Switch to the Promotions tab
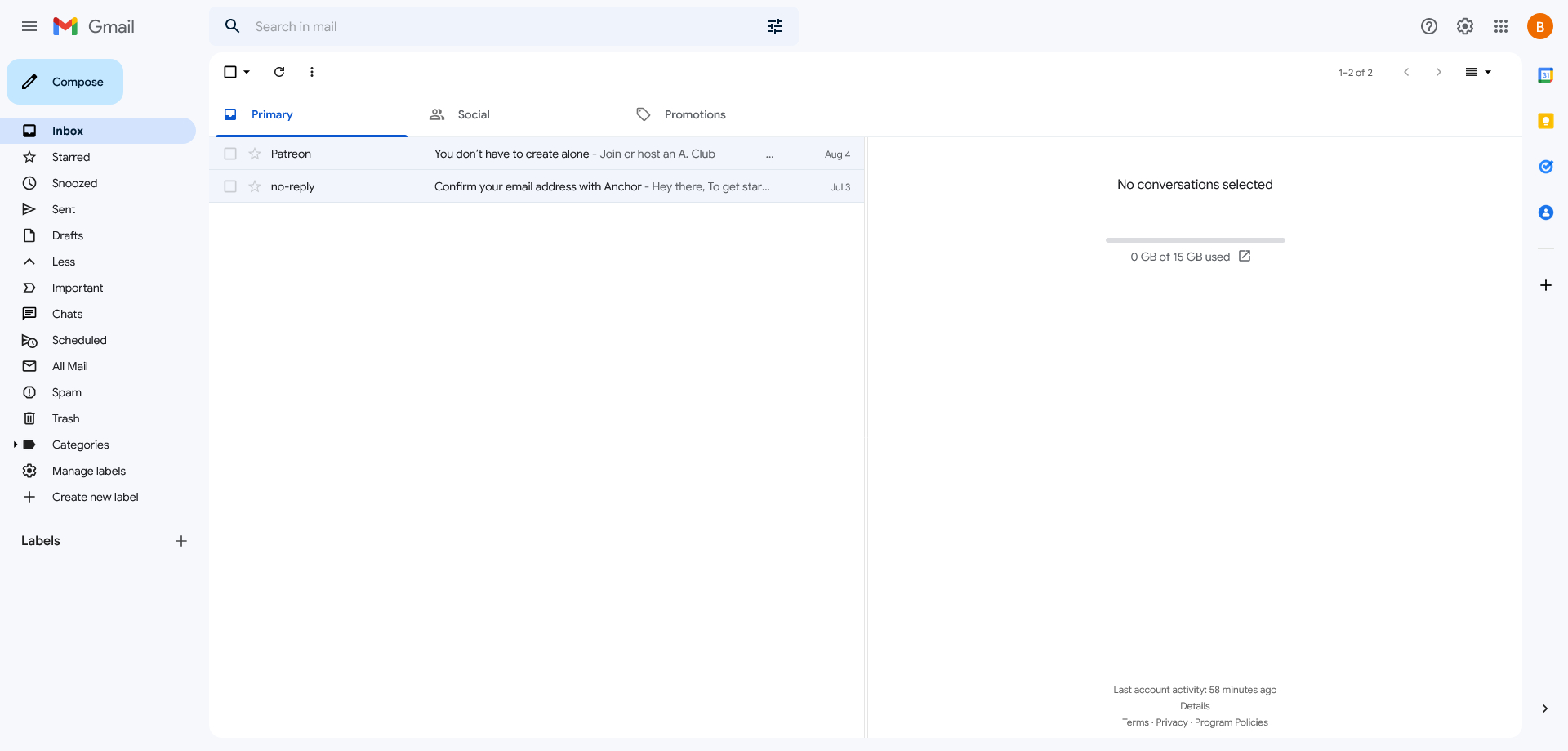Image resolution: width=1568 pixels, height=751 pixels. [x=695, y=114]
